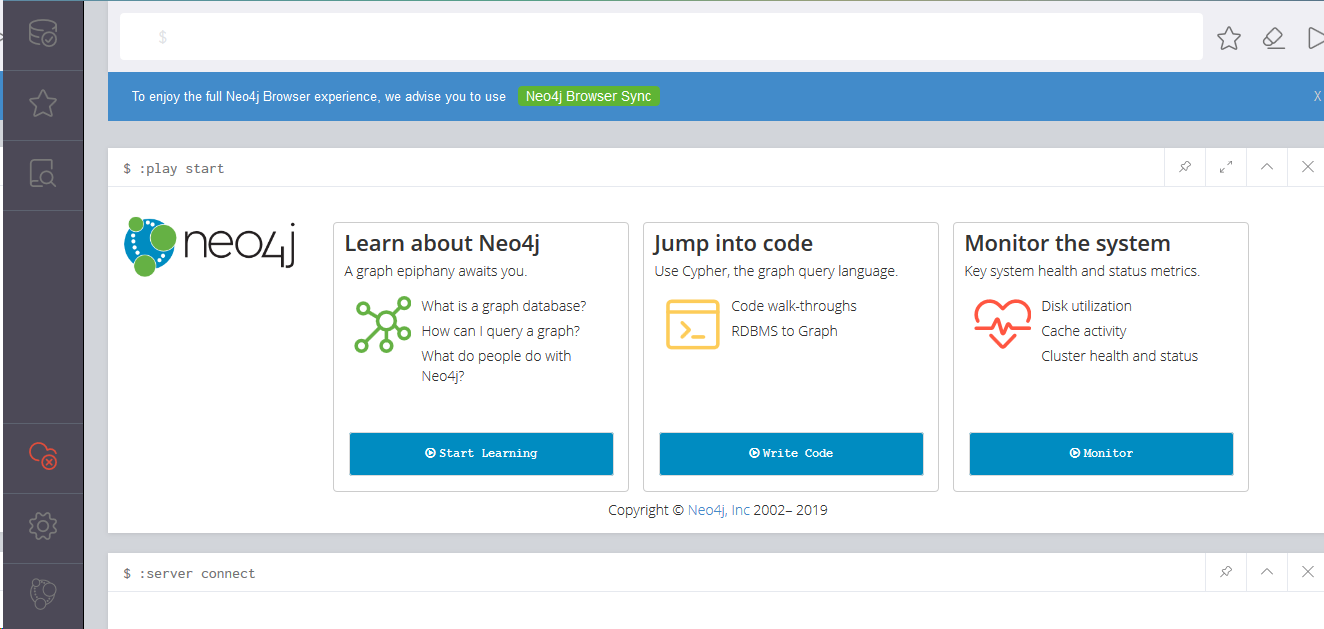Close the :play start frame

[x=1307, y=167]
